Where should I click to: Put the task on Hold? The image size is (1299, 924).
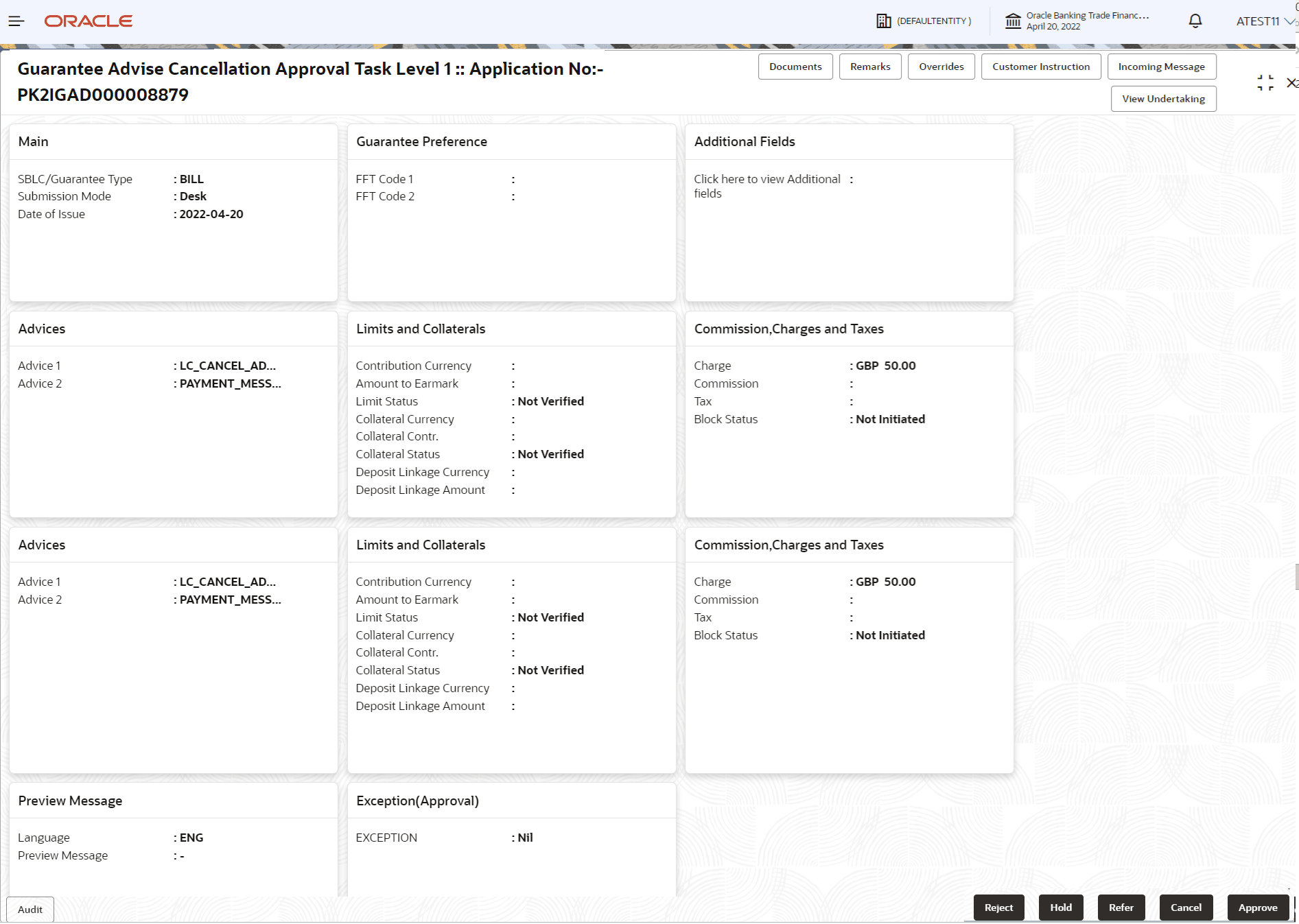(x=1060, y=907)
